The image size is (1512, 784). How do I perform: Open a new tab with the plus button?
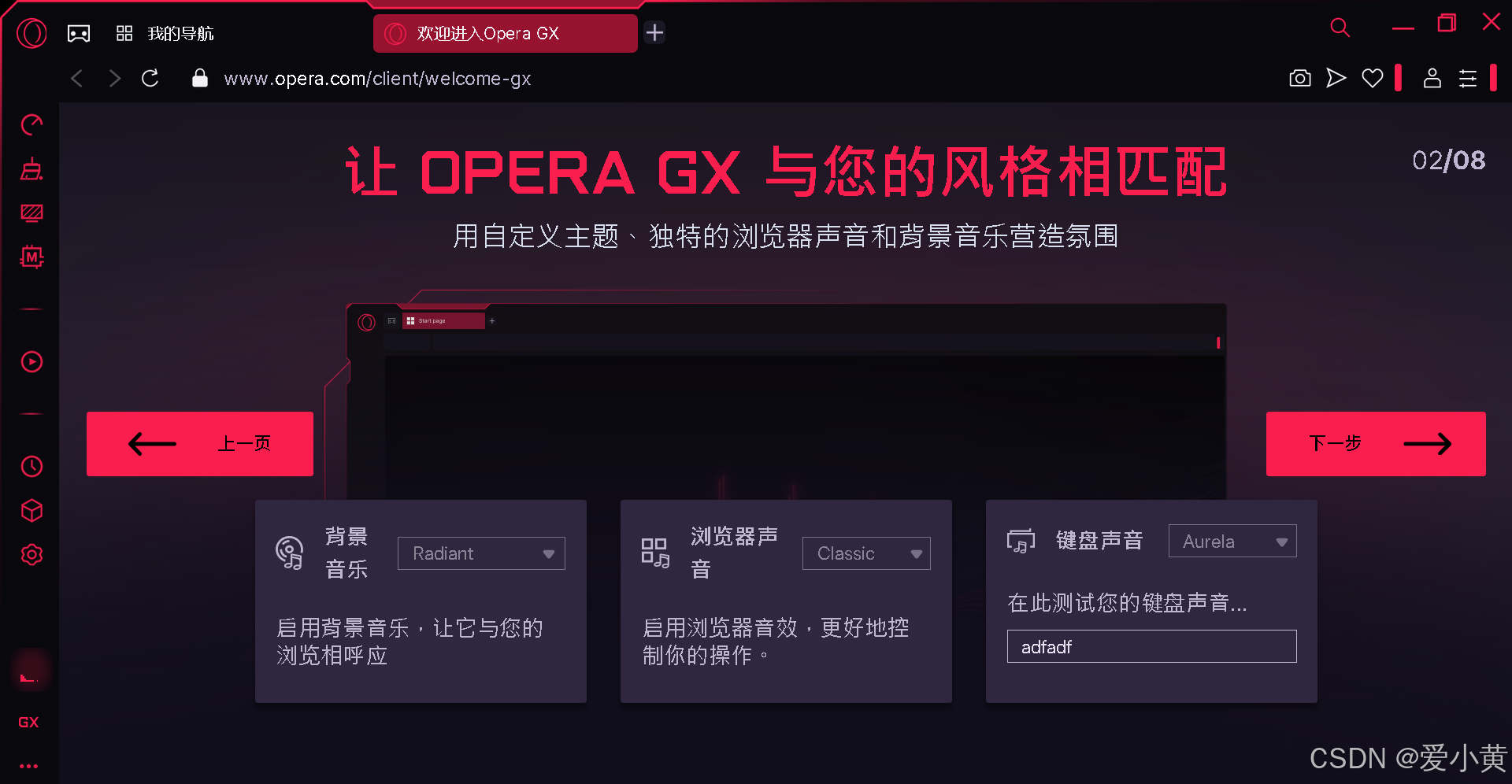654,32
